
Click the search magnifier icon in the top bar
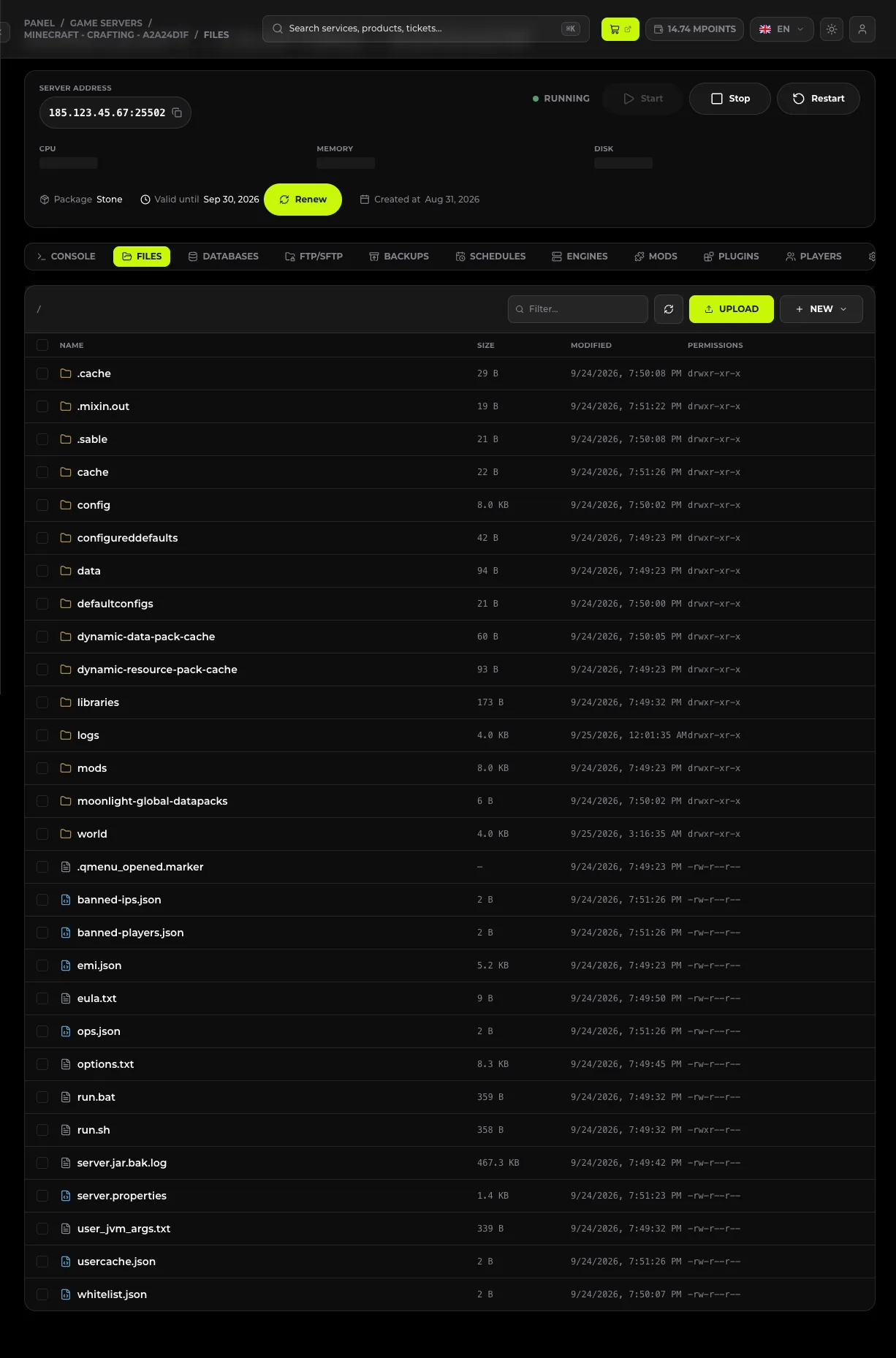(278, 29)
